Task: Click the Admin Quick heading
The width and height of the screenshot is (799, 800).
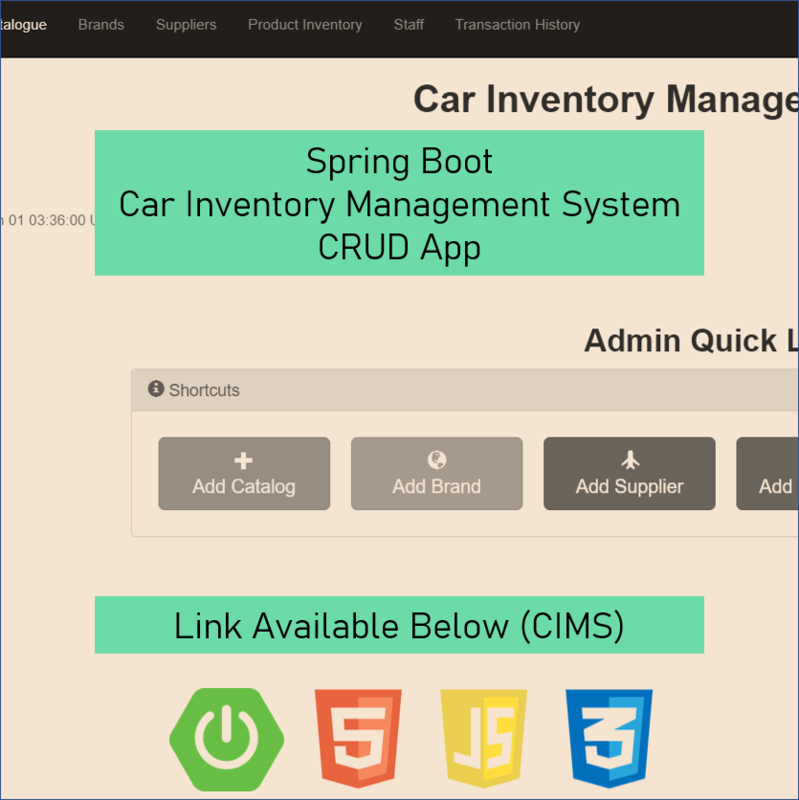Action: (x=691, y=340)
